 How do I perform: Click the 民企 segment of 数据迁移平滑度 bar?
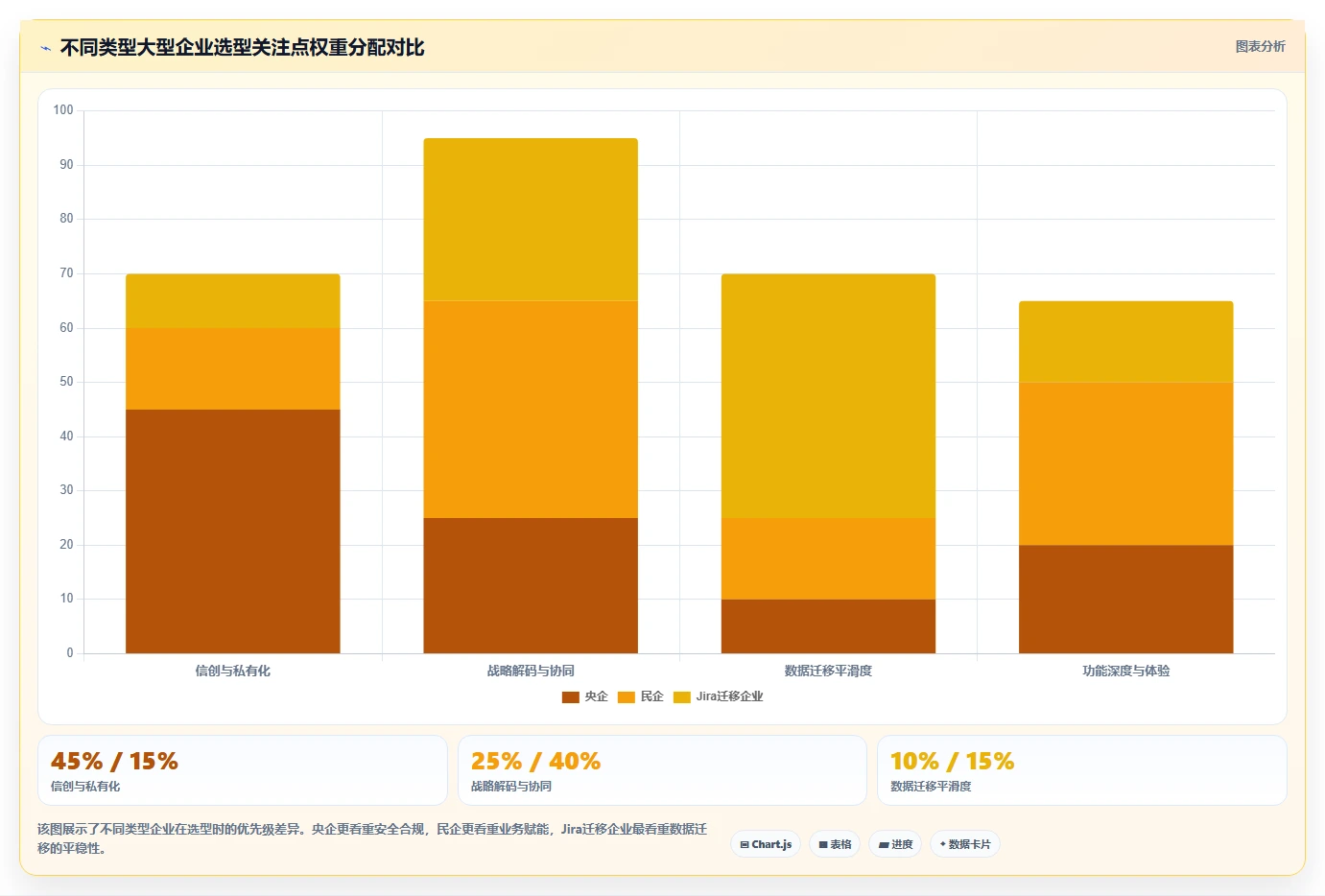click(828, 558)
